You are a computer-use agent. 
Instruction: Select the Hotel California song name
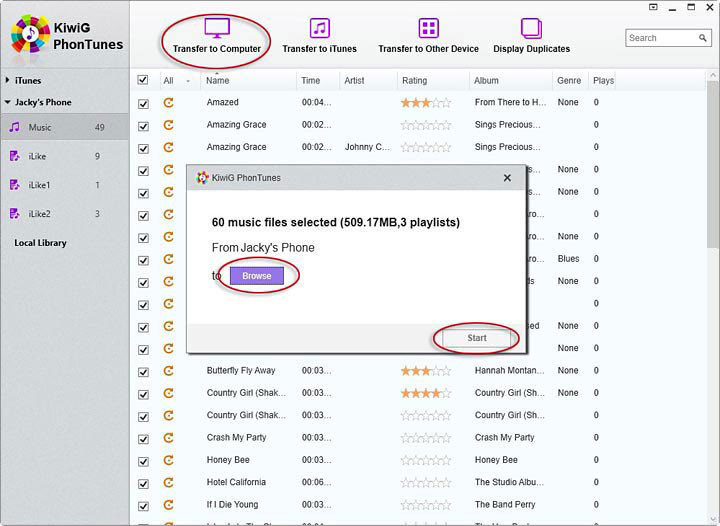click(x=236, y=482)
